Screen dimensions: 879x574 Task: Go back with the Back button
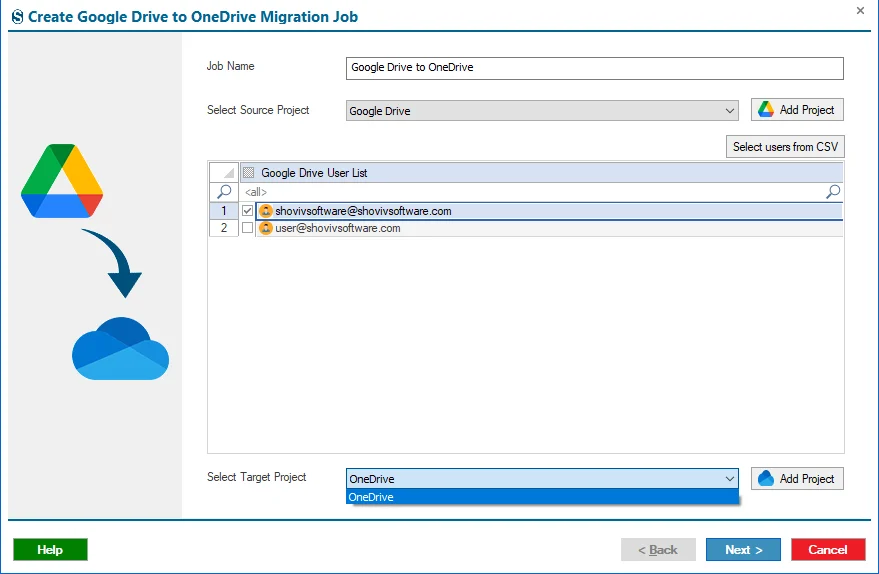(x=658, y=549)
